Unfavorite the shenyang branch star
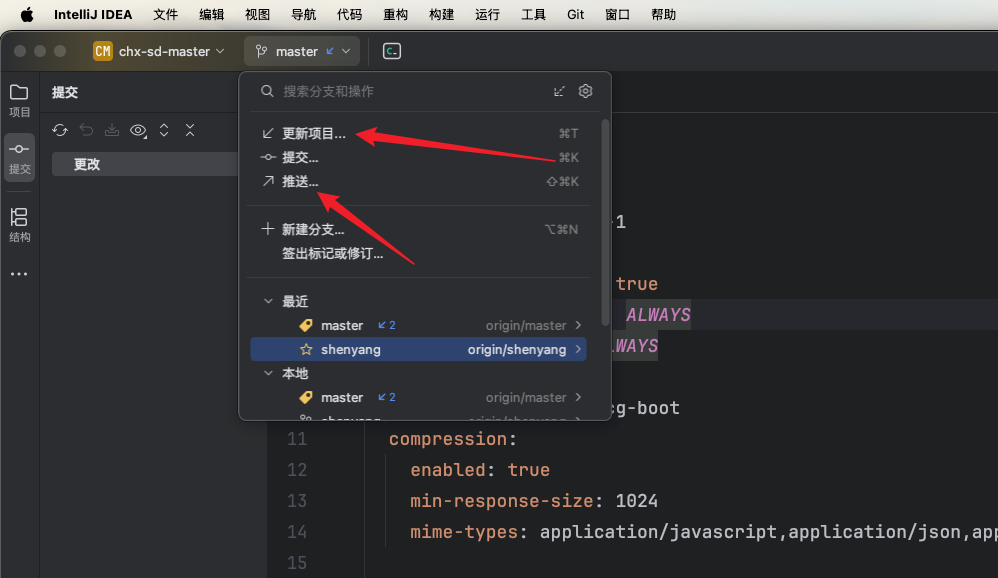998x578 pixels. [x=306, y=349]
